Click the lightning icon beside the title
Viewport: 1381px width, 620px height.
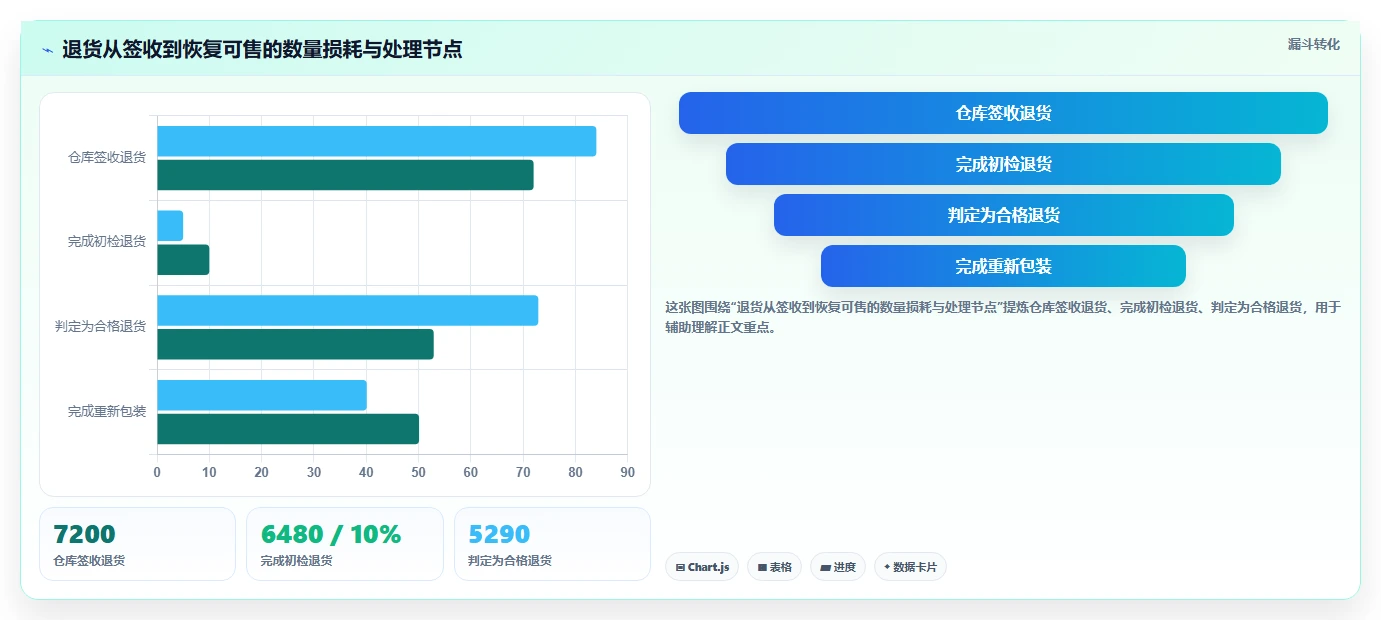pos(47,50)
